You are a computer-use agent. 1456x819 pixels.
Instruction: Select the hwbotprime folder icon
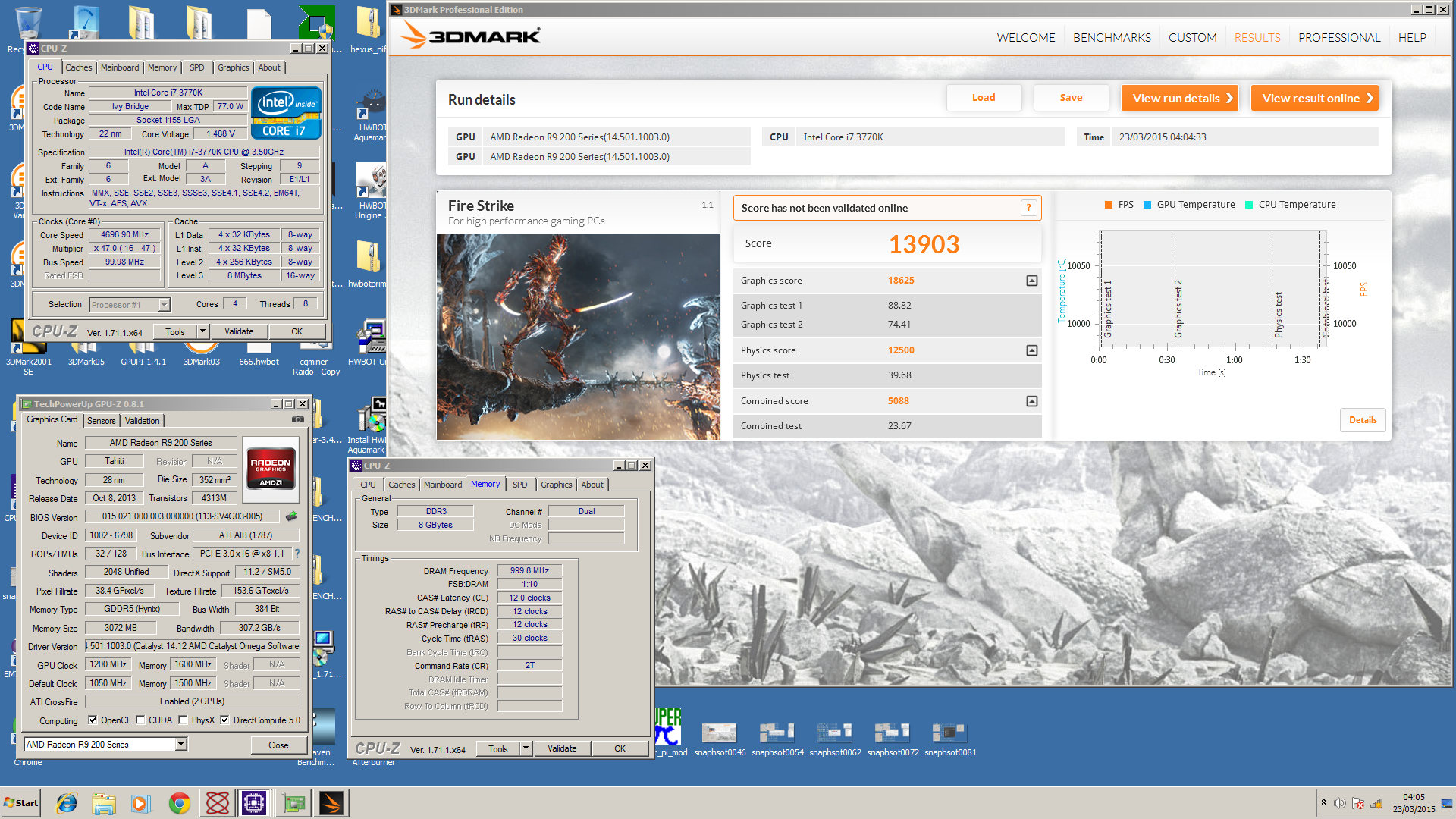(x=369, y=263)
